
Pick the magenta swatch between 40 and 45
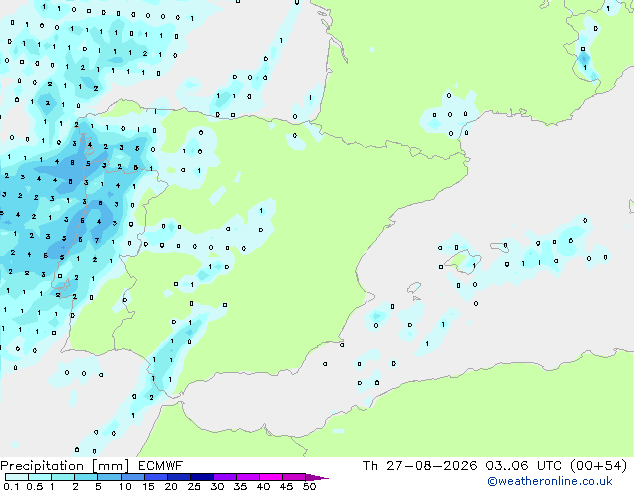[271, 477]
